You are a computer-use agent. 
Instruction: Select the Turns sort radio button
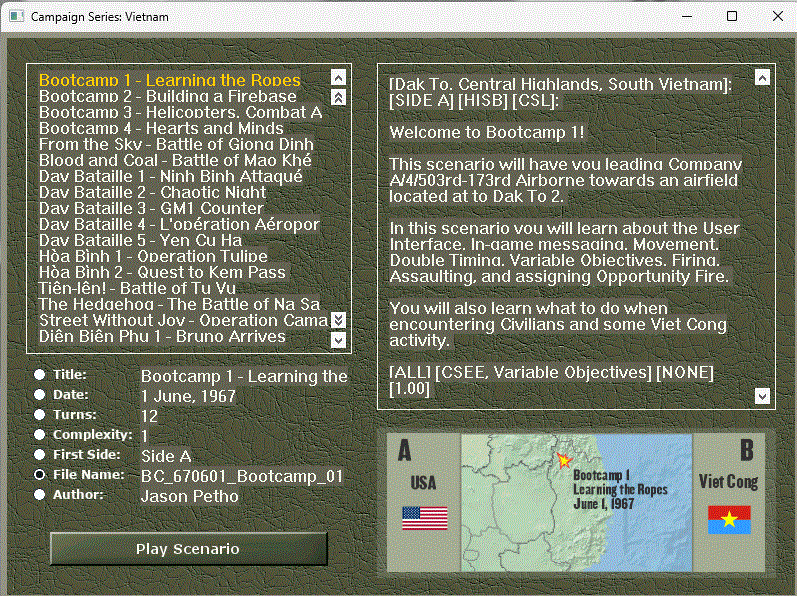pyautogui.click(x=40, y=414)
